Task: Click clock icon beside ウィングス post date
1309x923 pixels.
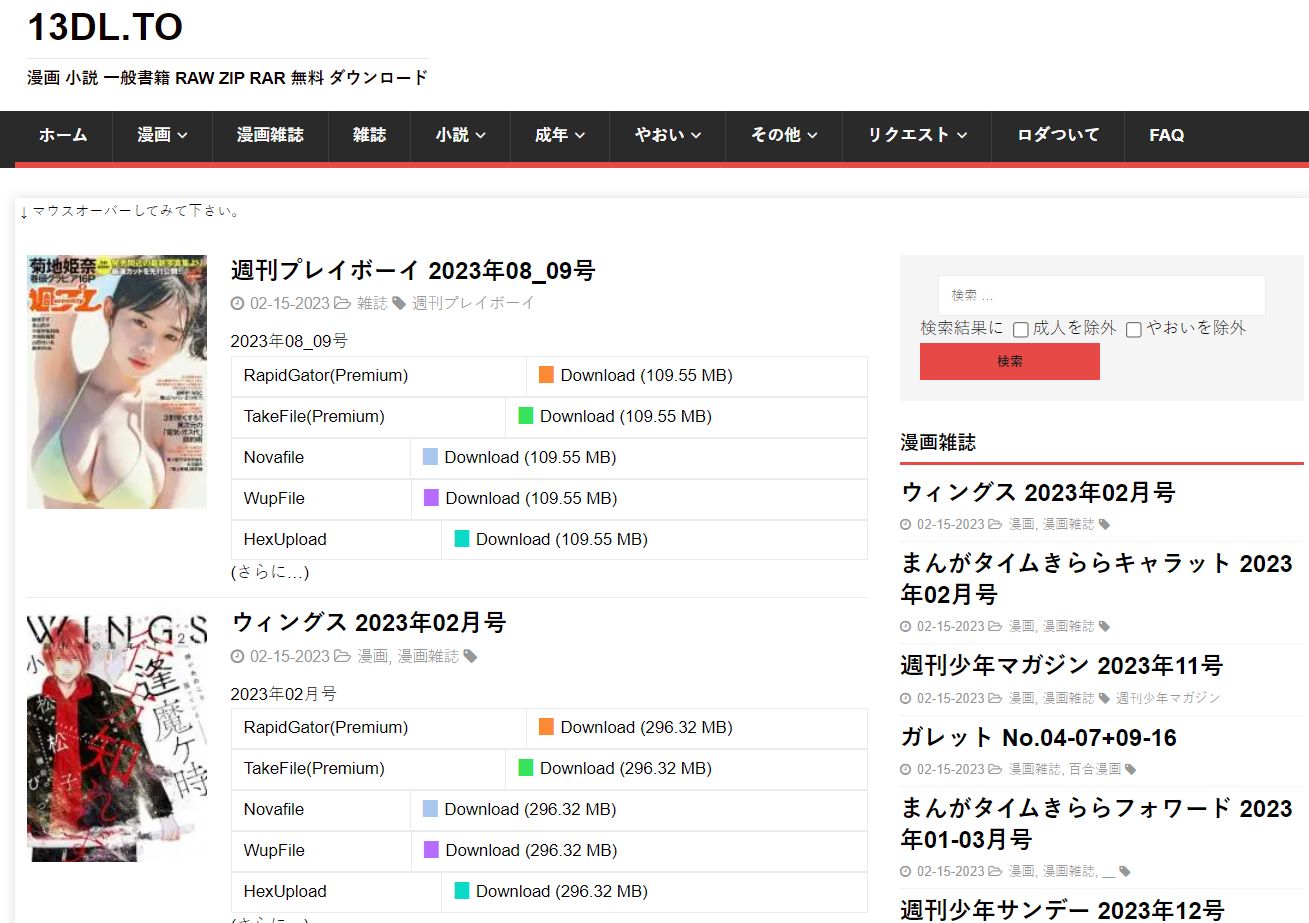Action: (237, 657)
